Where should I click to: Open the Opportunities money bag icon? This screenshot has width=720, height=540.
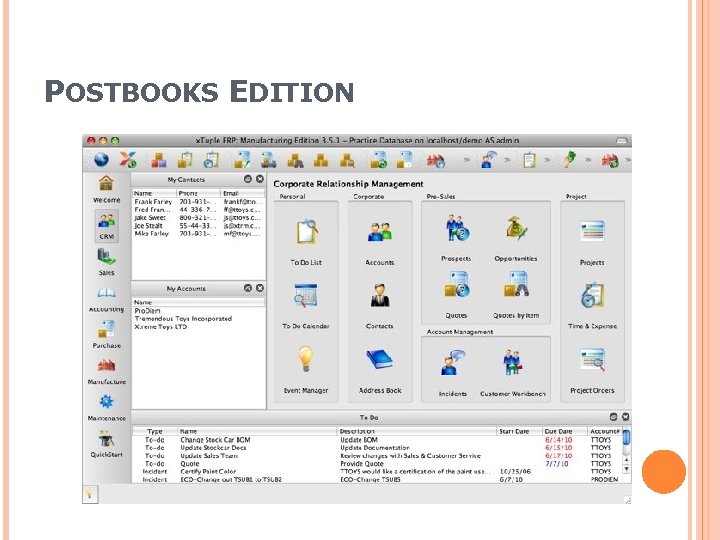coord(516,228)
